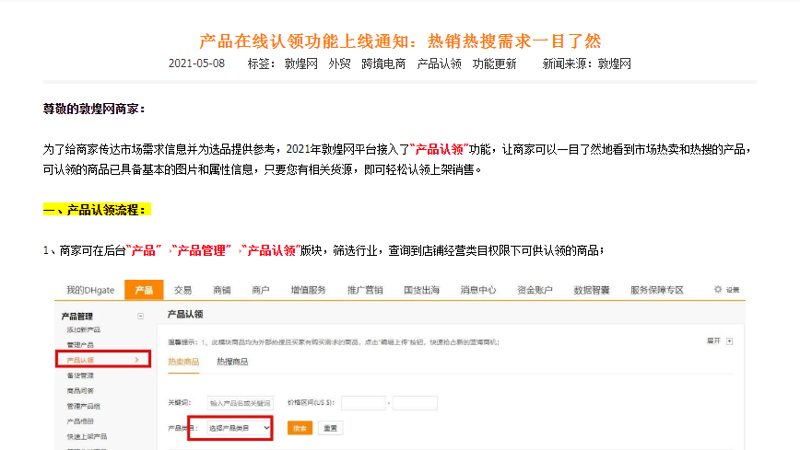
Task: Click the 外贸 tag link
Action: pyautogui.click(x=339, y=64)
